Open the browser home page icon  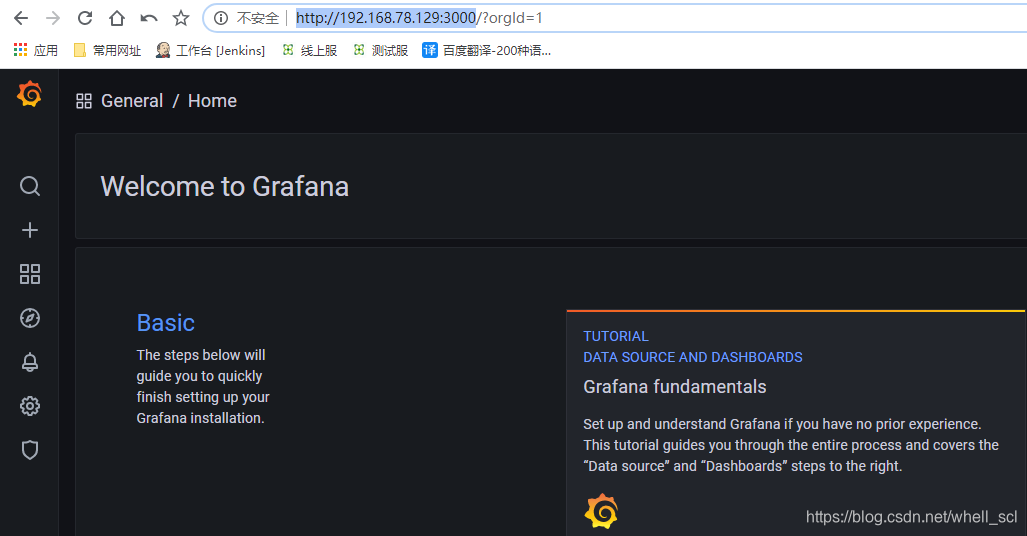click(x=117, y=18)
